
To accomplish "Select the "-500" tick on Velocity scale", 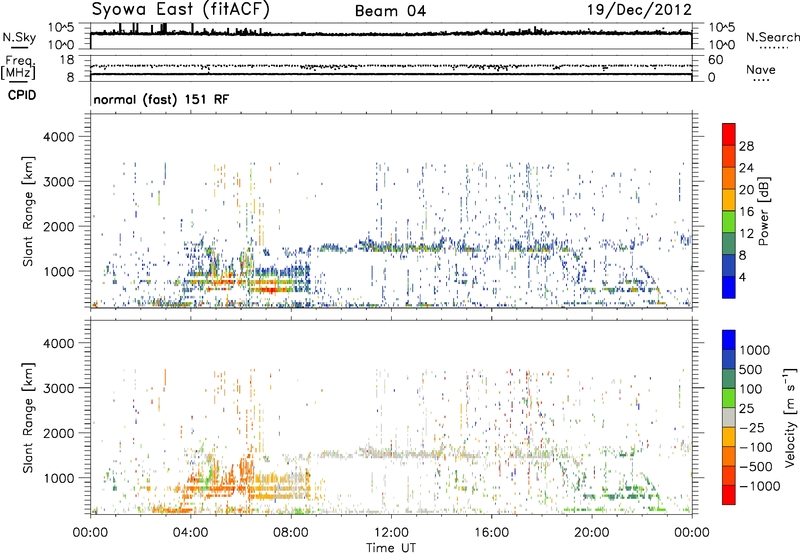I will click(756, 466).
